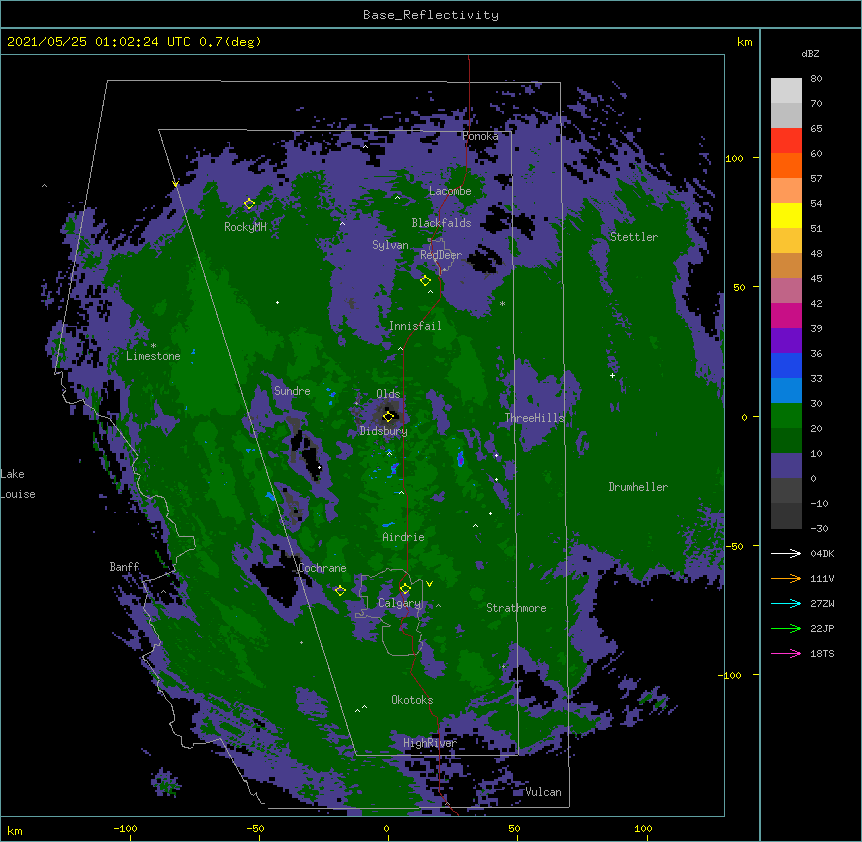Click the yellow diamond marker between Olds and Didsbury
Viewport: 862px width, 842px height.
(388, 416)
